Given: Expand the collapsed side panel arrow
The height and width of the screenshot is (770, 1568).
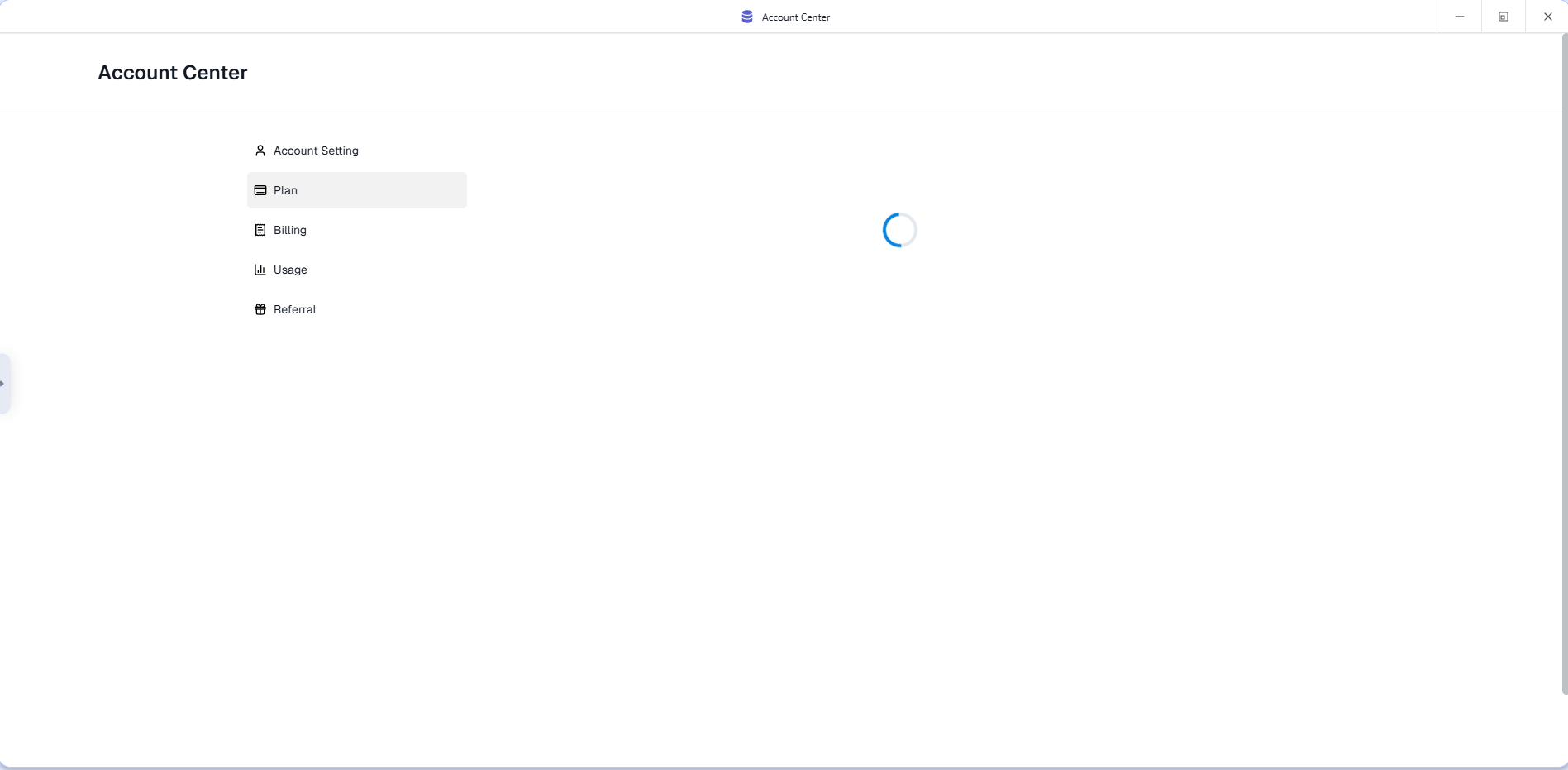Looking at the screenshot, I should click(5, 383).
